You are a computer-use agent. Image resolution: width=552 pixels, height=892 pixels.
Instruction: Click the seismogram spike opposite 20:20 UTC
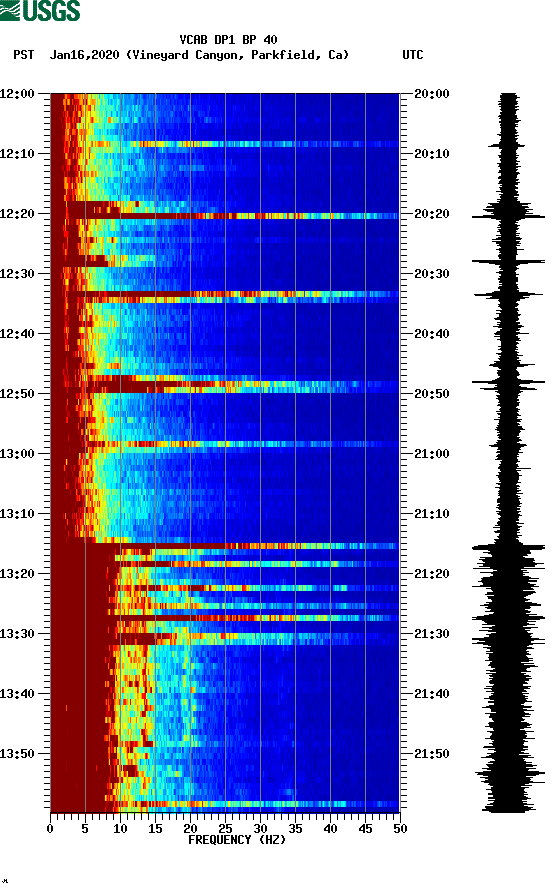[x=508, y=216]
